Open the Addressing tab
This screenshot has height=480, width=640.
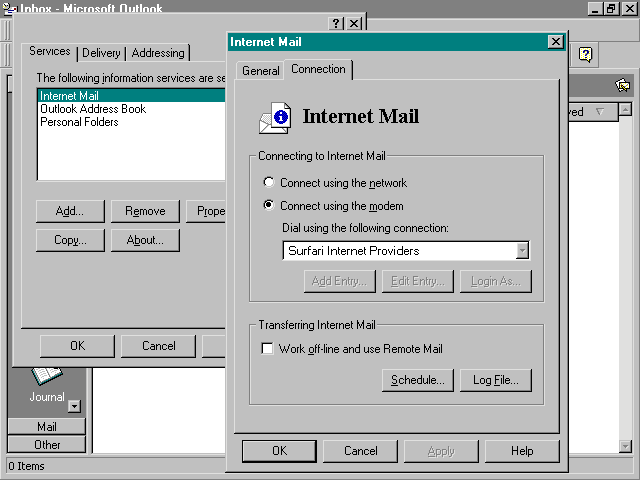coord(158,53)
